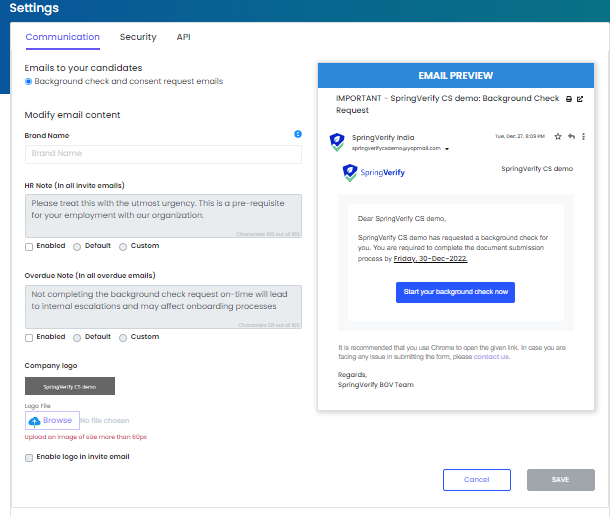The image size is (610, 517).
Task: Open email preview in new window icon
Action: point(580,99)
